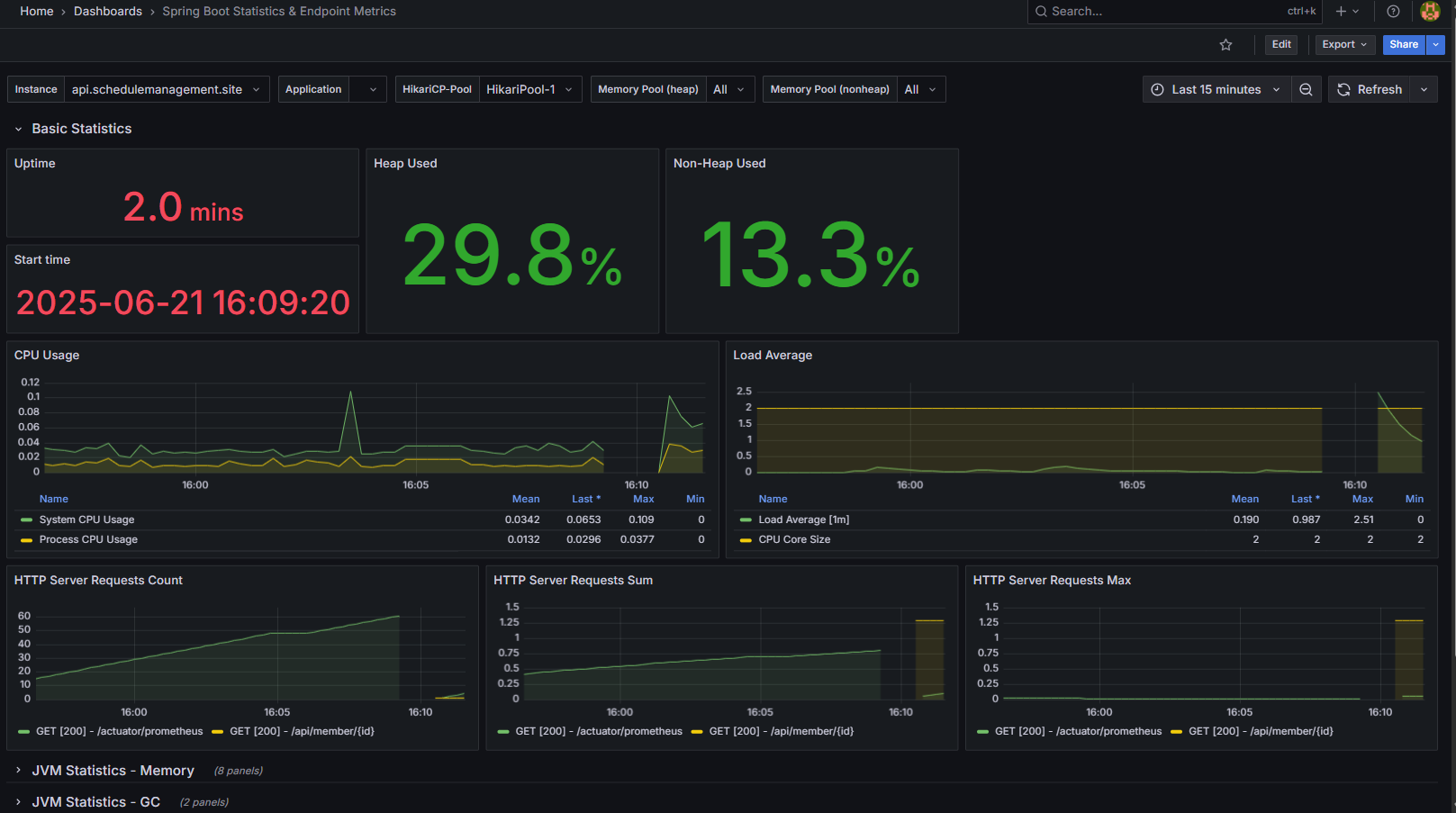This screenshot has width=1456, height=813.
Task: Open the plus new item menu
Action: 1347,12
